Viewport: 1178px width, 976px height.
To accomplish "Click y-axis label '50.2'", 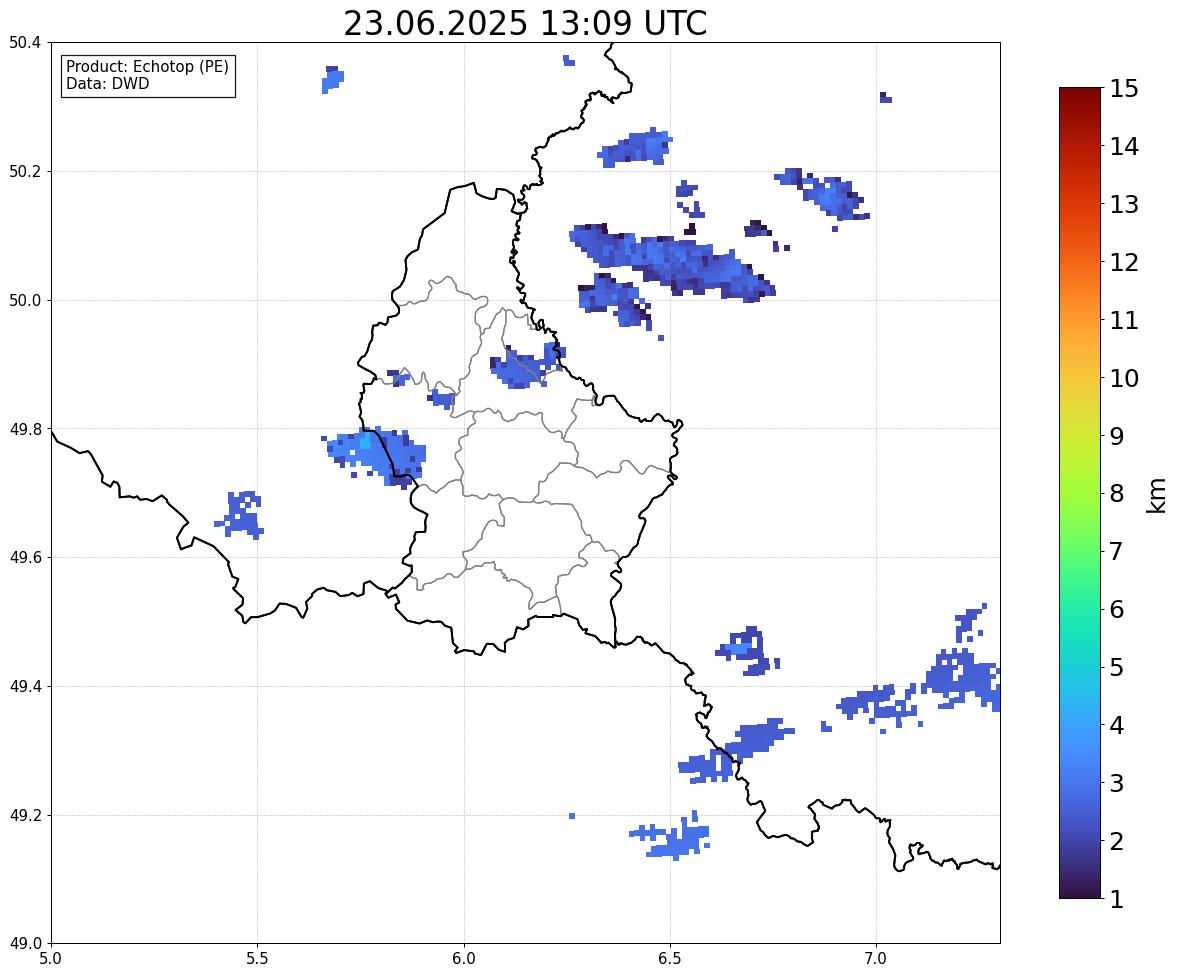I will click(25, 171).
